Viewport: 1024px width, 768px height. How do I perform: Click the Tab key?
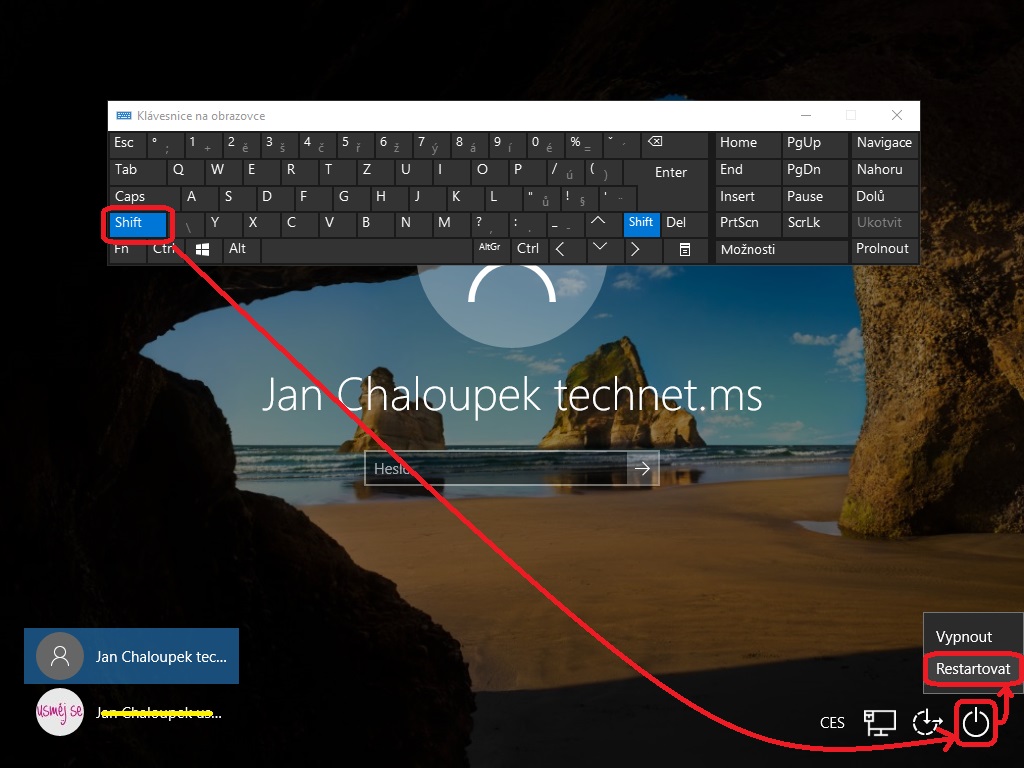[137, 170]
